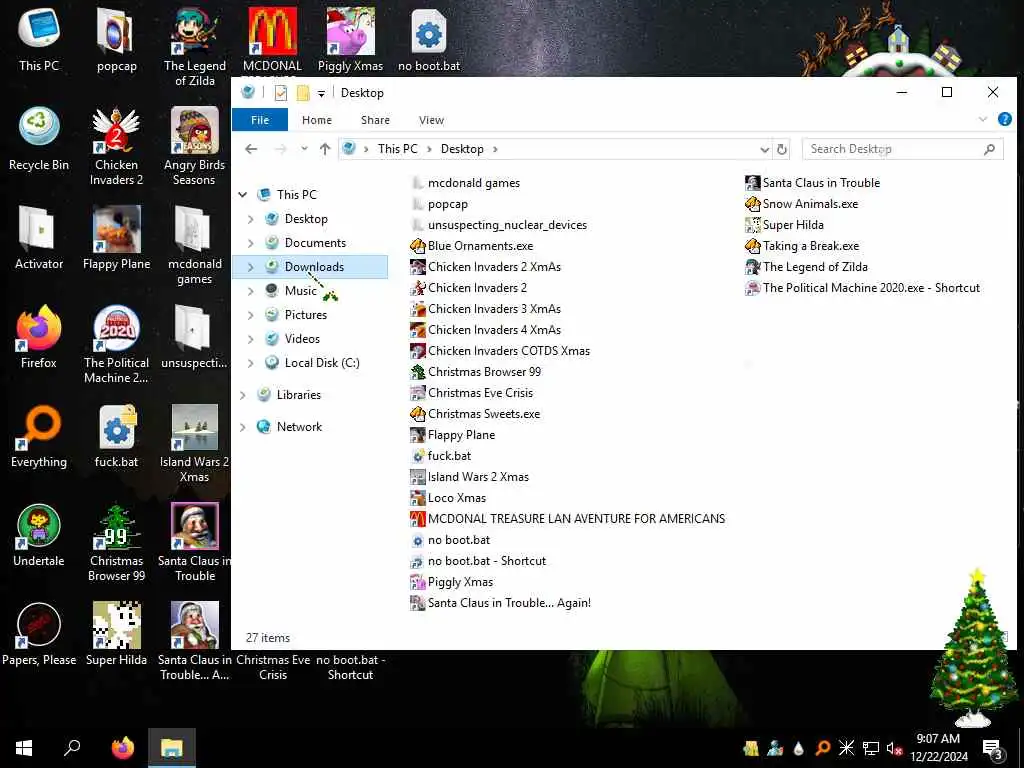Select Videos in the navigation pane
Screen dimensions: 1024x768
pos(302,339)
